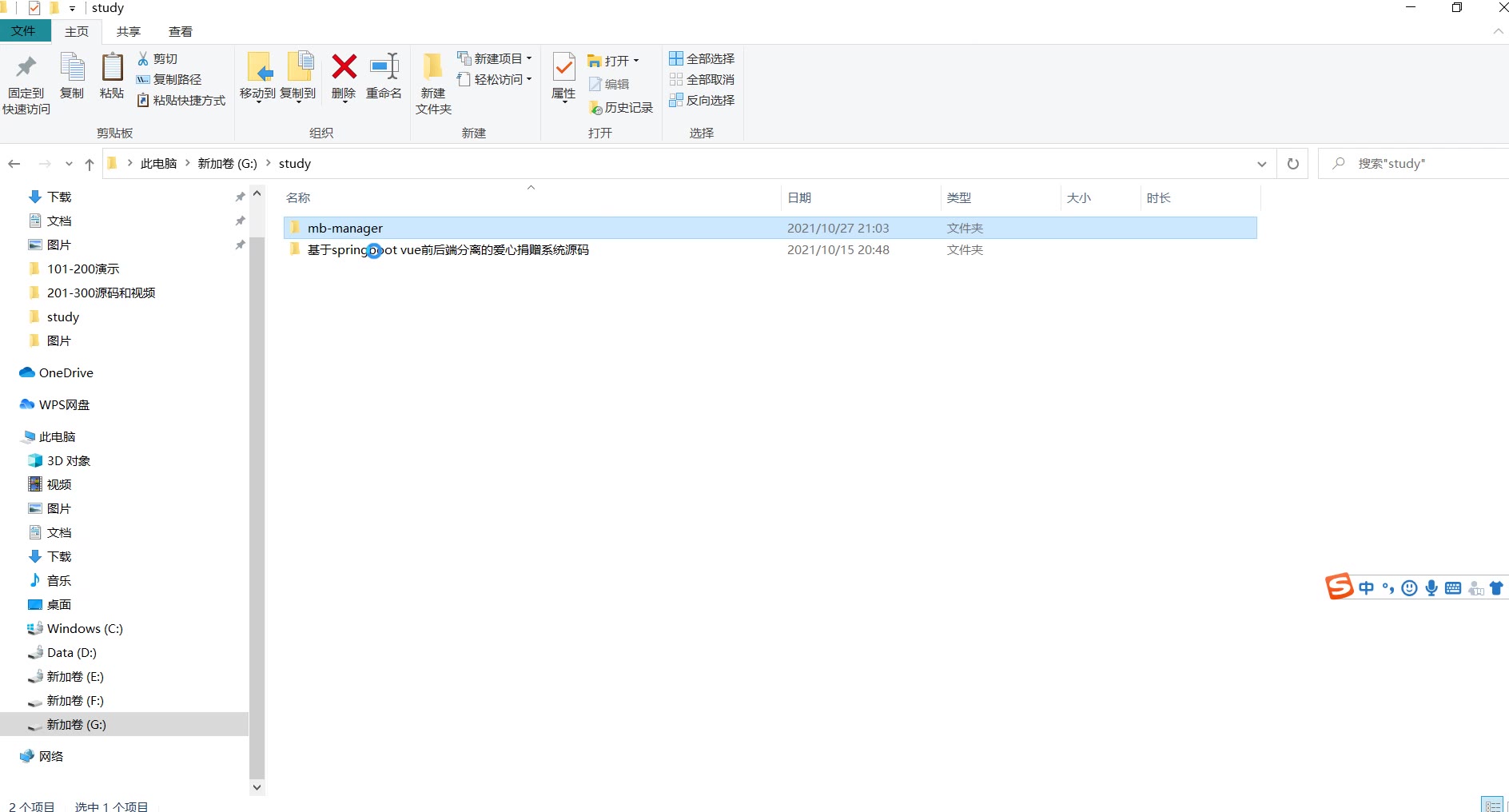Viewport: 1509px width, 812px height.
Task: Sort by 大小 column header
Action: 1101,197
